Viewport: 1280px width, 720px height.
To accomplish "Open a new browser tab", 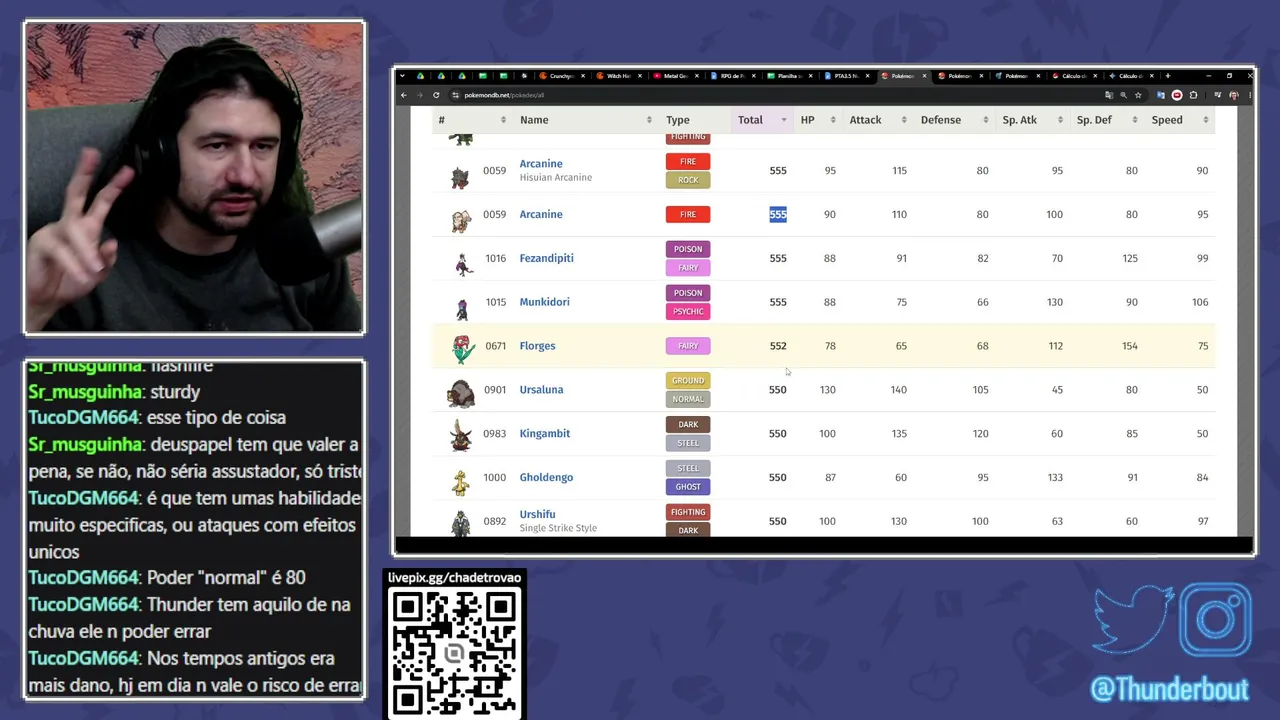I will (x=1167, y=76).
